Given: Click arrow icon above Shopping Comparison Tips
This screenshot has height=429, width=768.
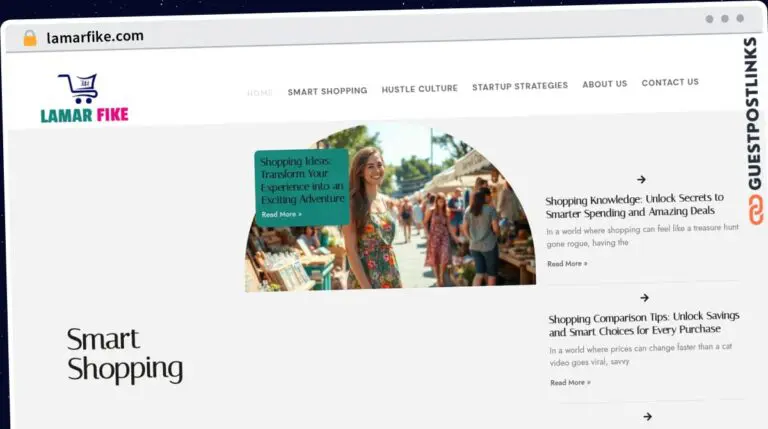Looking at the screenshot, I should point(644,298).
